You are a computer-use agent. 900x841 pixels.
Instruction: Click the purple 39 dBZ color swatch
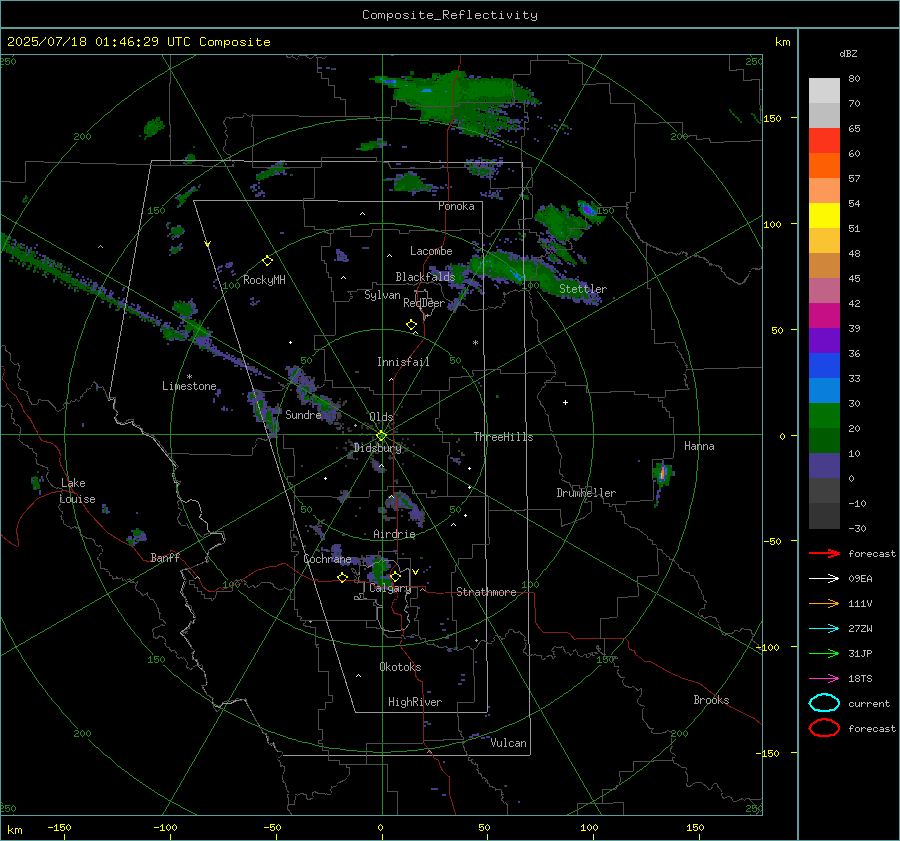click(x=824, y=340)
